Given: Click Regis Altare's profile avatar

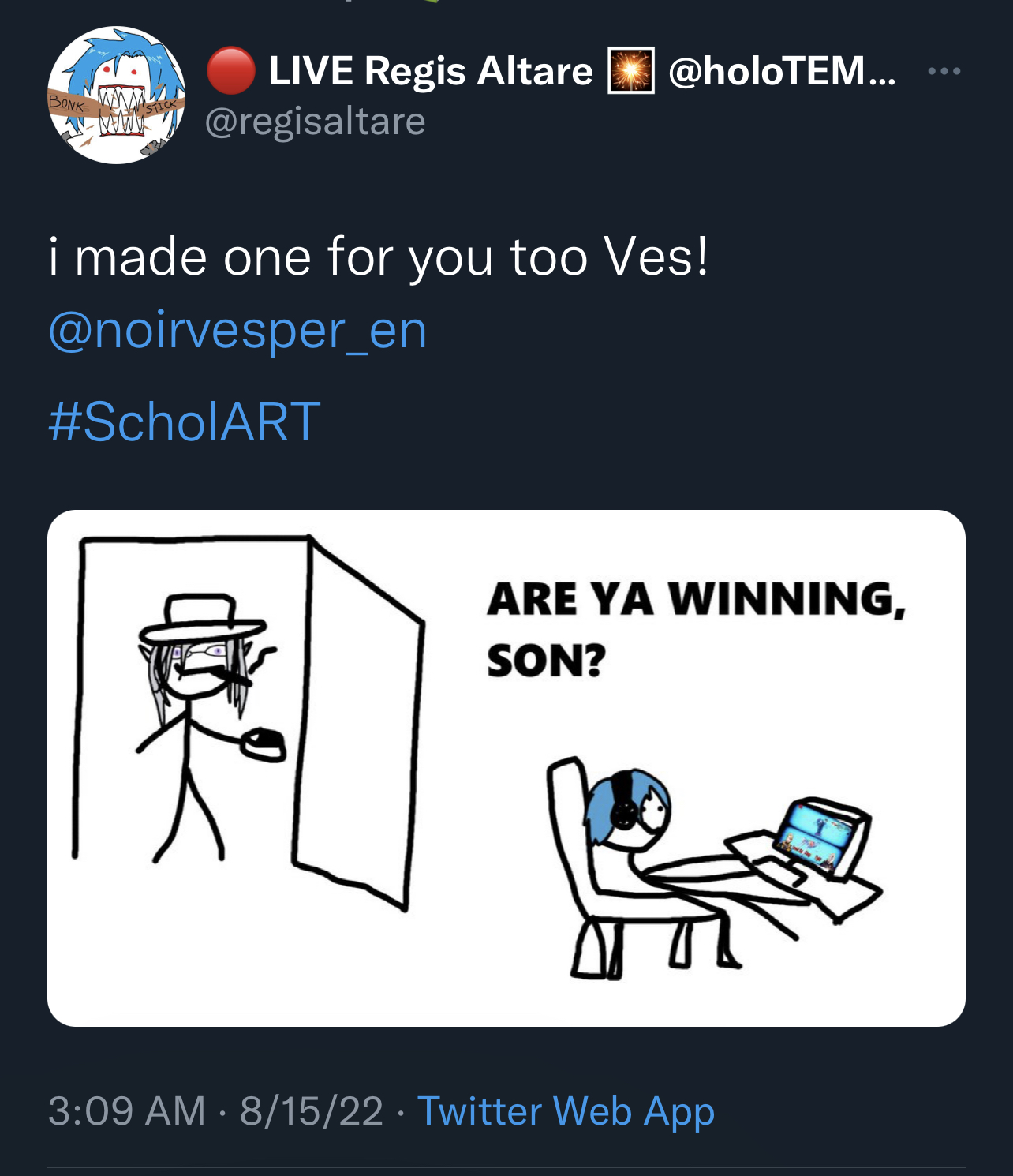Looking at the screenshot, I should [x=117, y=96].
